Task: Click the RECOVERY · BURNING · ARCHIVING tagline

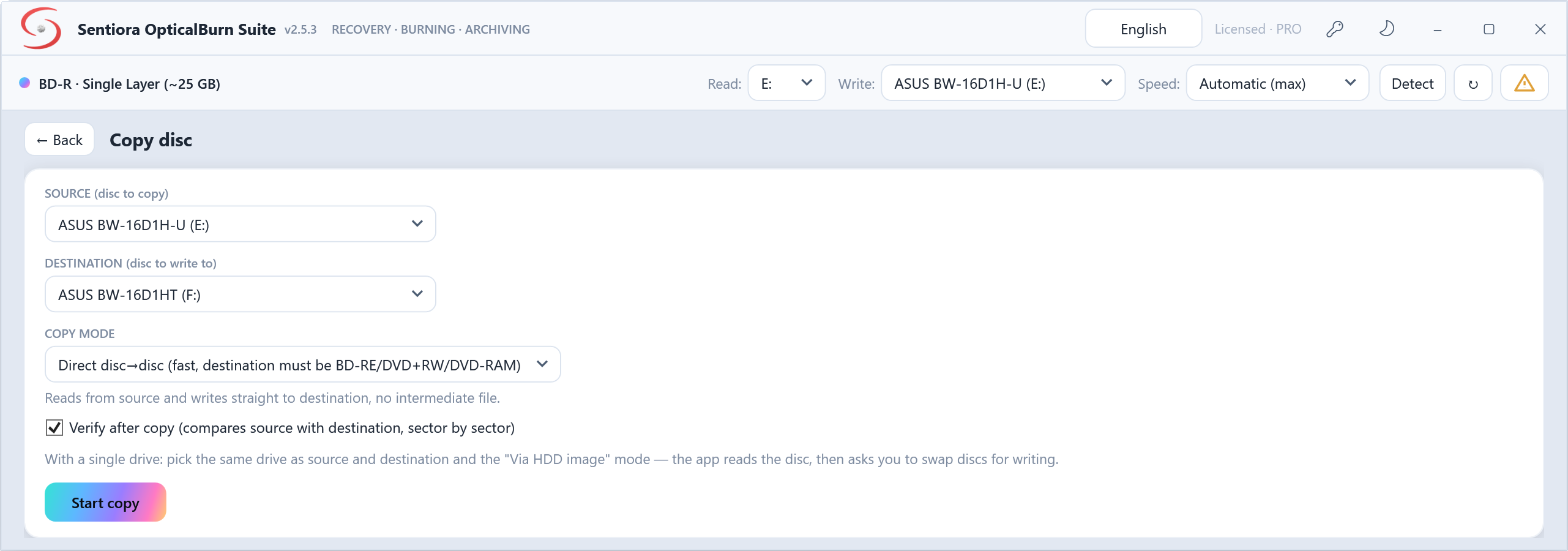Action: pyautogui.click(x=431, y=29)
